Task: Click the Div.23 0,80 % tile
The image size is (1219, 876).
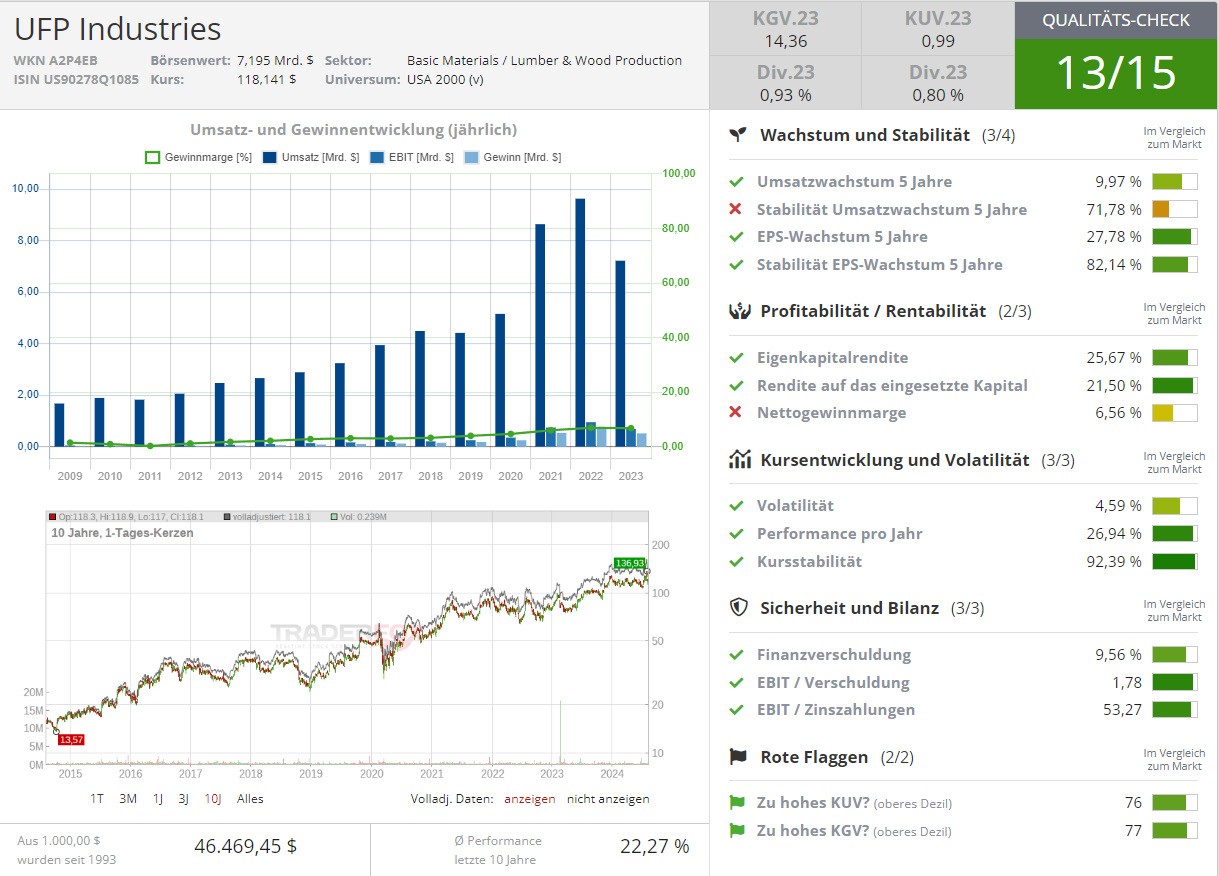Action: (938, 83)
